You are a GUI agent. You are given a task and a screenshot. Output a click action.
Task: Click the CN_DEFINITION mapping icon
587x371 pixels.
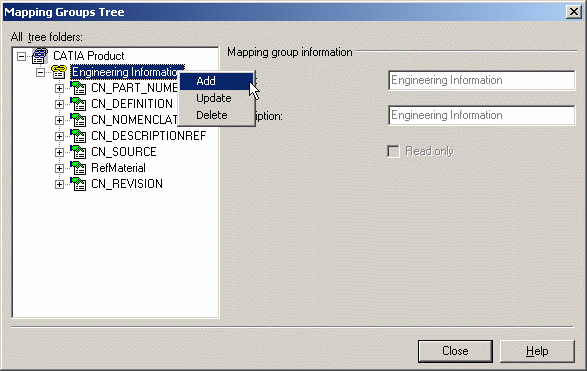click(78, 104)
